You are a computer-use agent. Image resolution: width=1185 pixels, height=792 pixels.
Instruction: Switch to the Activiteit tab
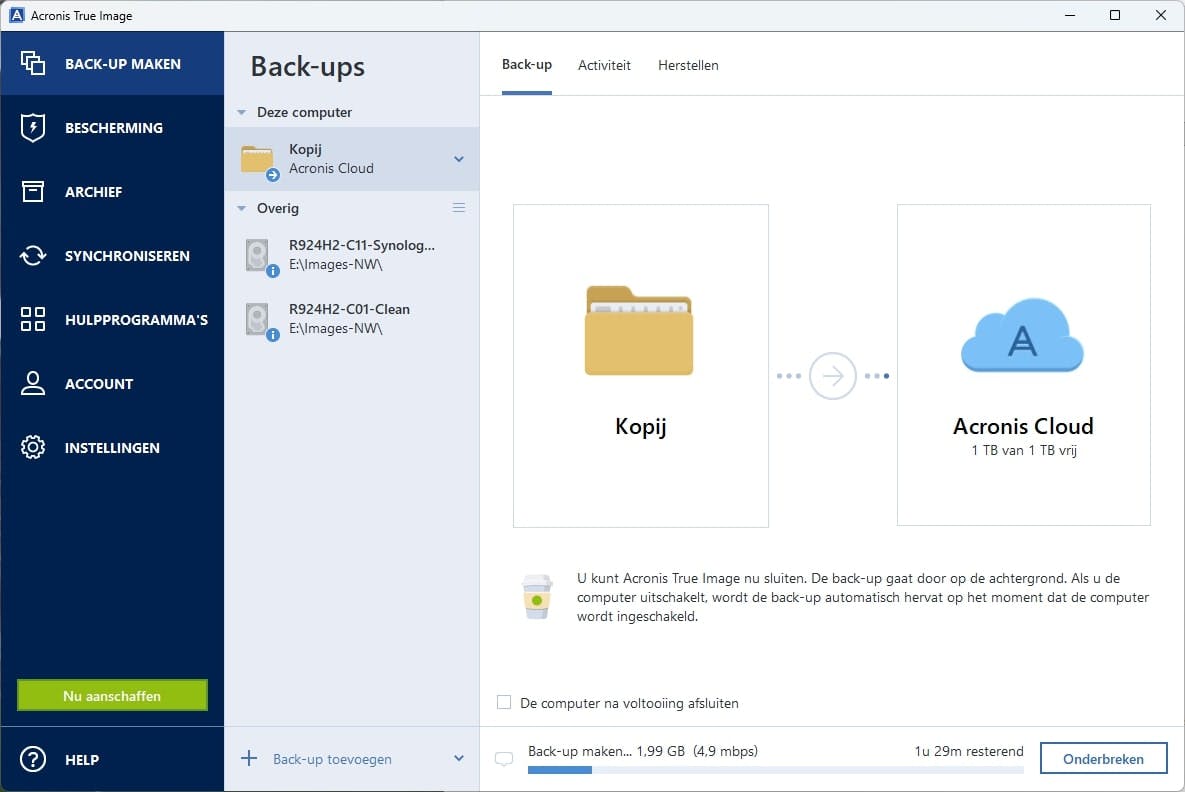[x=604, y=65]
